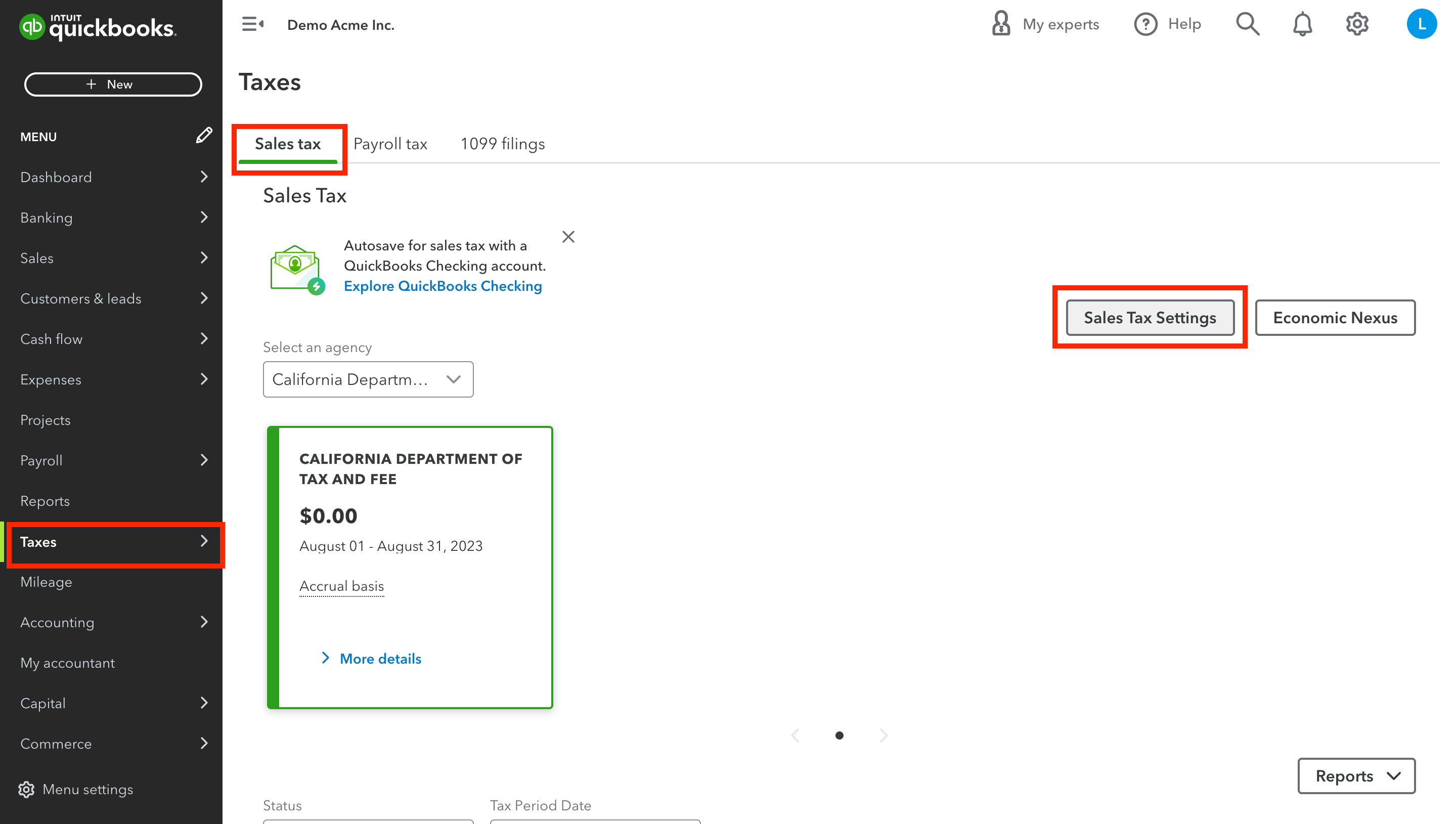Dismiss the QuickBooks Checking autosave banner
The image size is (1456, 824).
tap(568, 237)
